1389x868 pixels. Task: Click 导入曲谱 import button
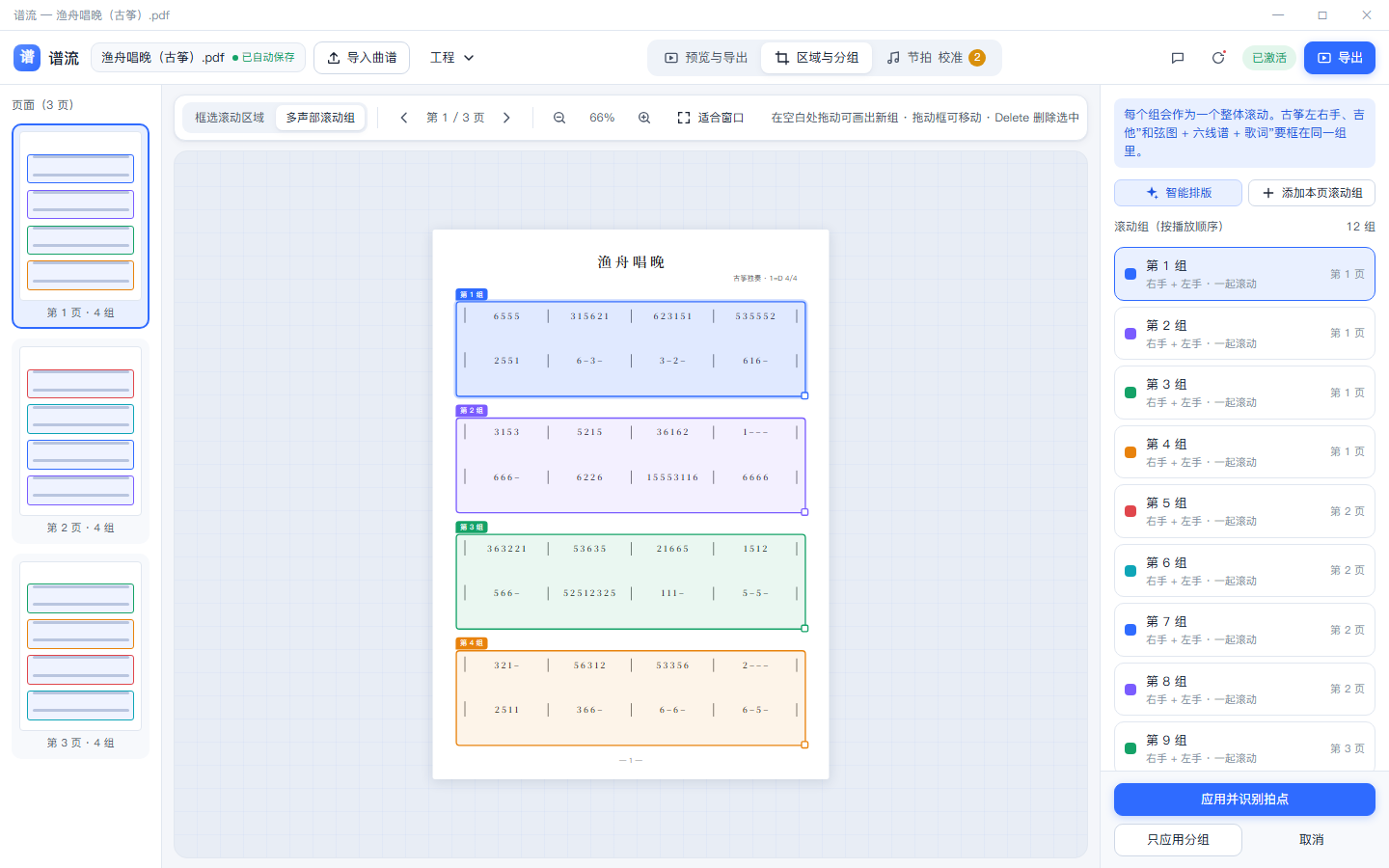click(362, 58)
